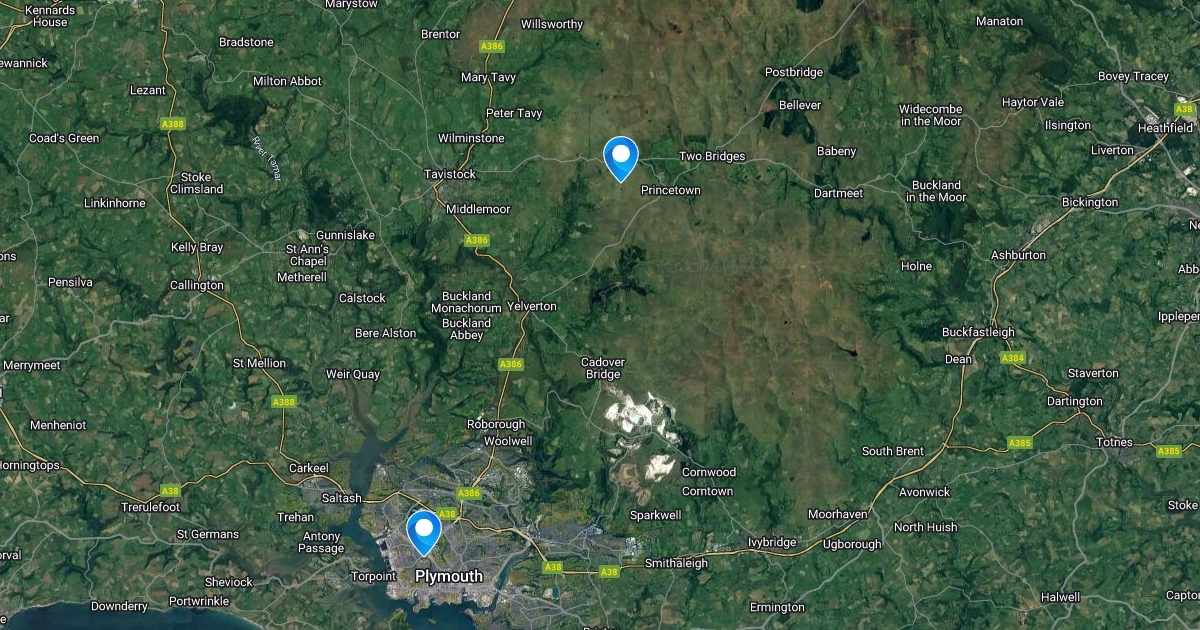Click the A38 road shield near Heathfield
Image resolution: width=1200 pixels, height=630 pixels.
pyautogui.click(x=1185, y=109)
